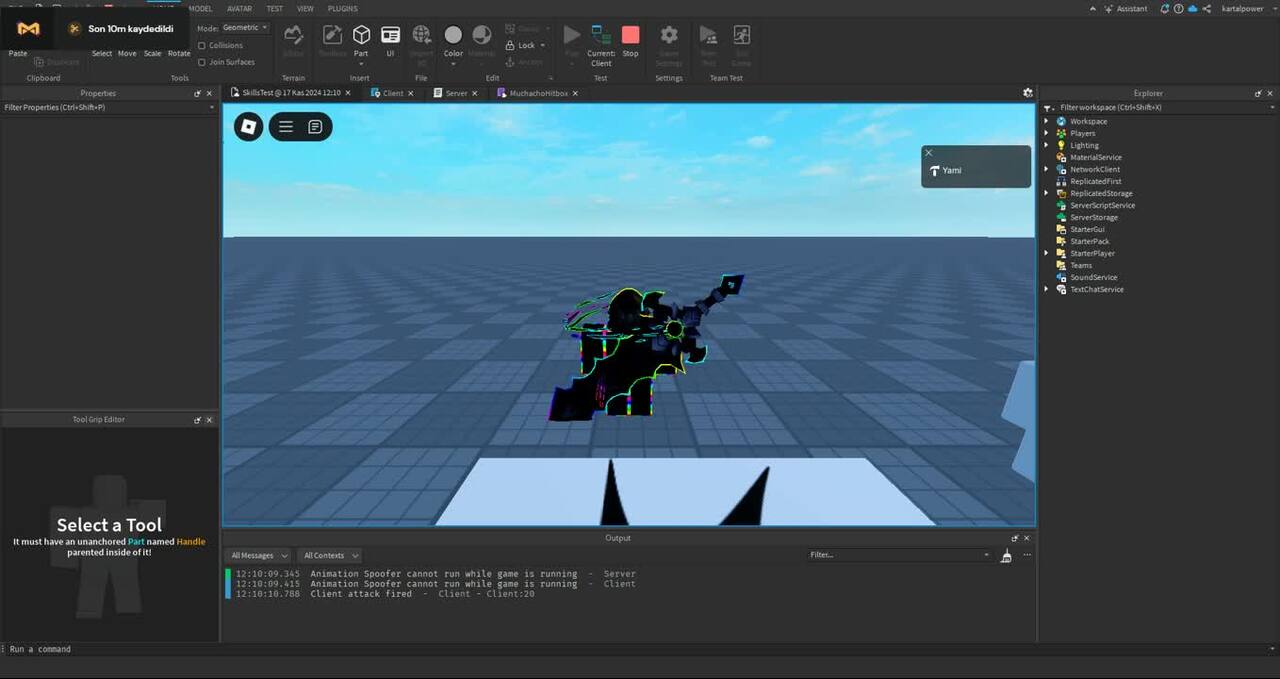Viewport: 1280px width, 679px height.
Task: Expand the Lighting tree node
Action: [x=1047, y=145]
